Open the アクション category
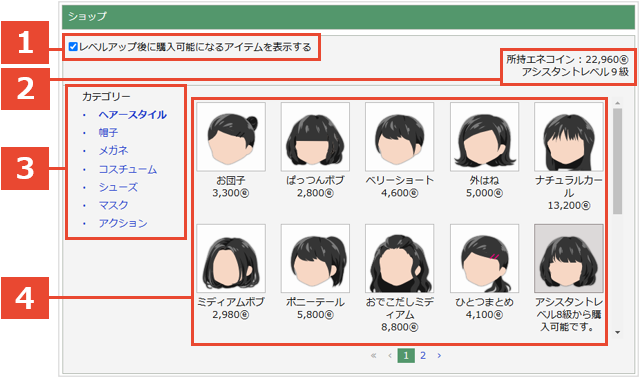The height and width of the screenshot is (380, 640). pyautogui.click(x=123, y=223)
